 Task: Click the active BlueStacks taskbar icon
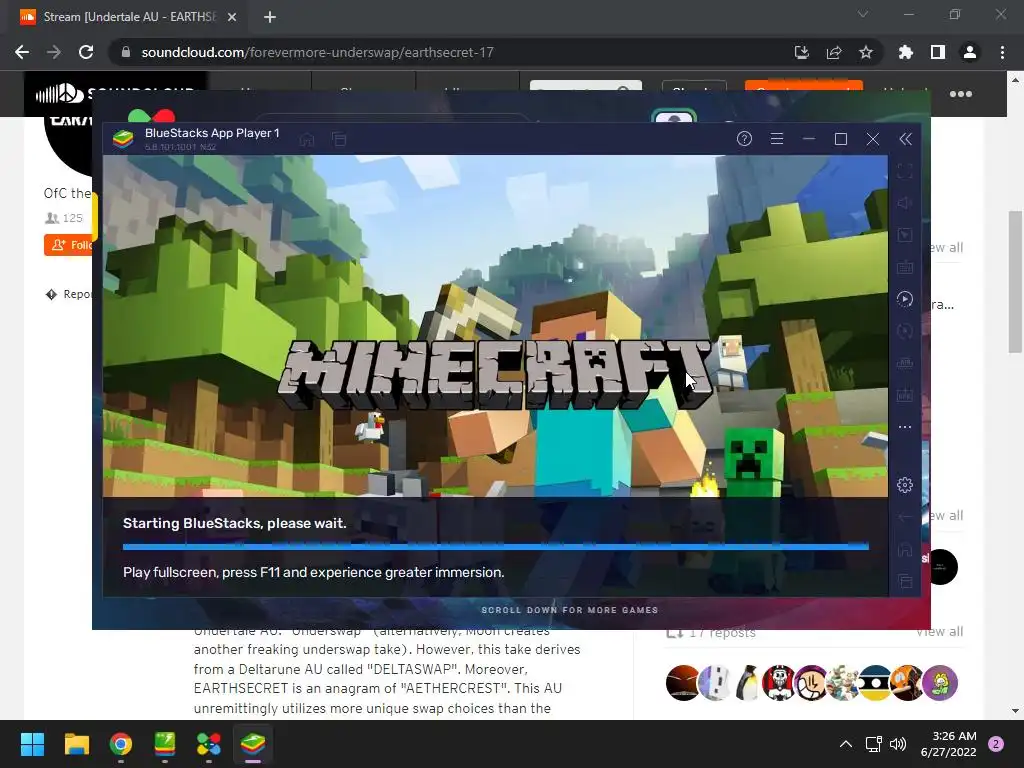click(x=253, y=744)
